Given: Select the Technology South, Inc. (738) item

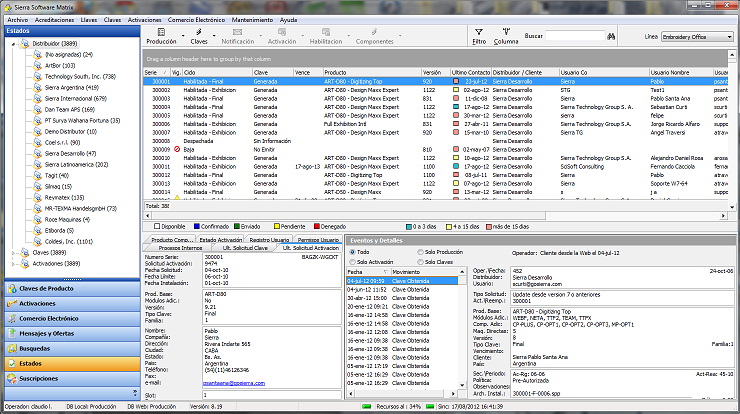Looking at the screenshot, I should click(x=80, y=76).
